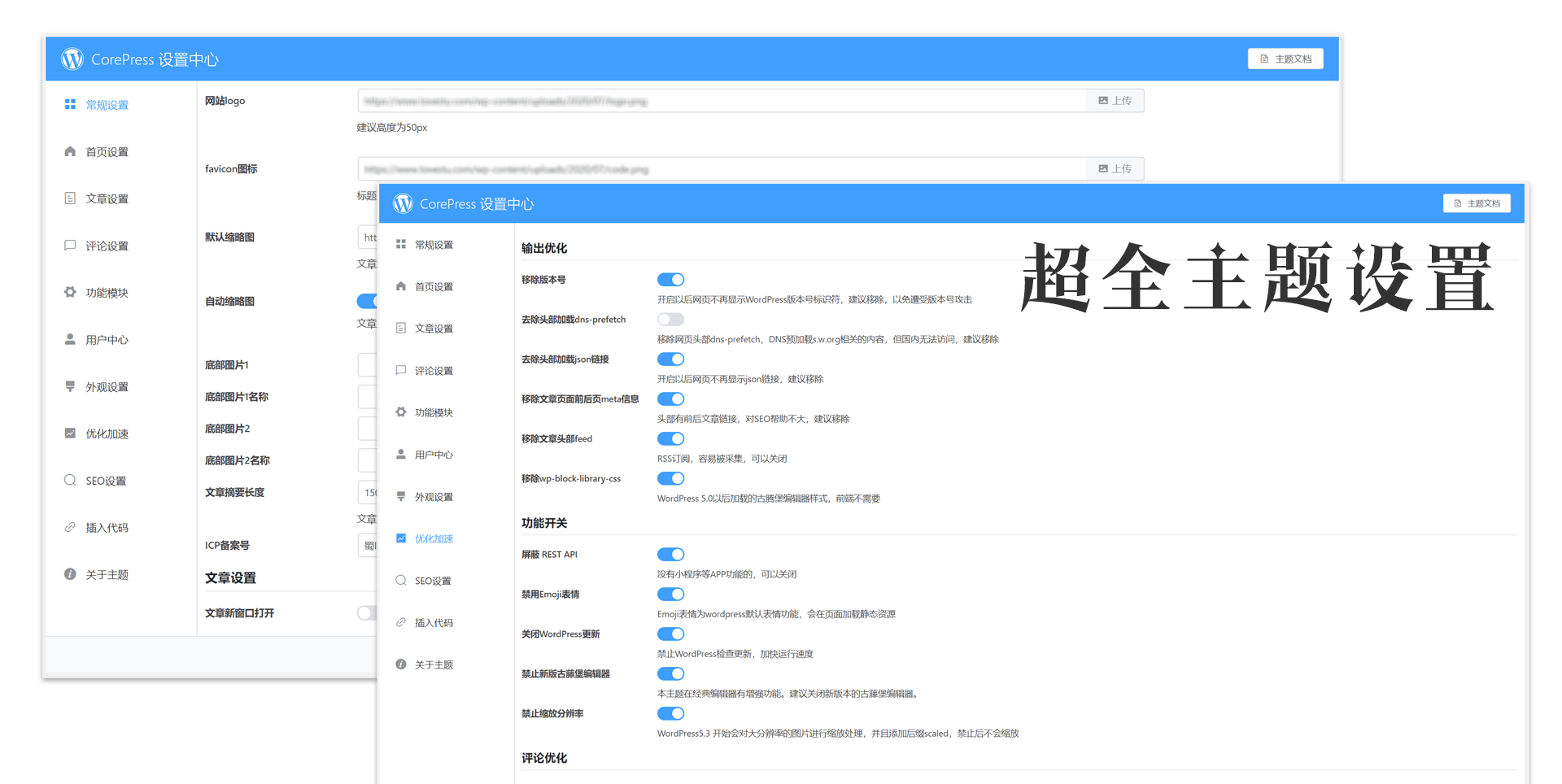The image size is (1562, 784).
Task: Click 上传 button for 网站logo
Action: click(1115, 100)
